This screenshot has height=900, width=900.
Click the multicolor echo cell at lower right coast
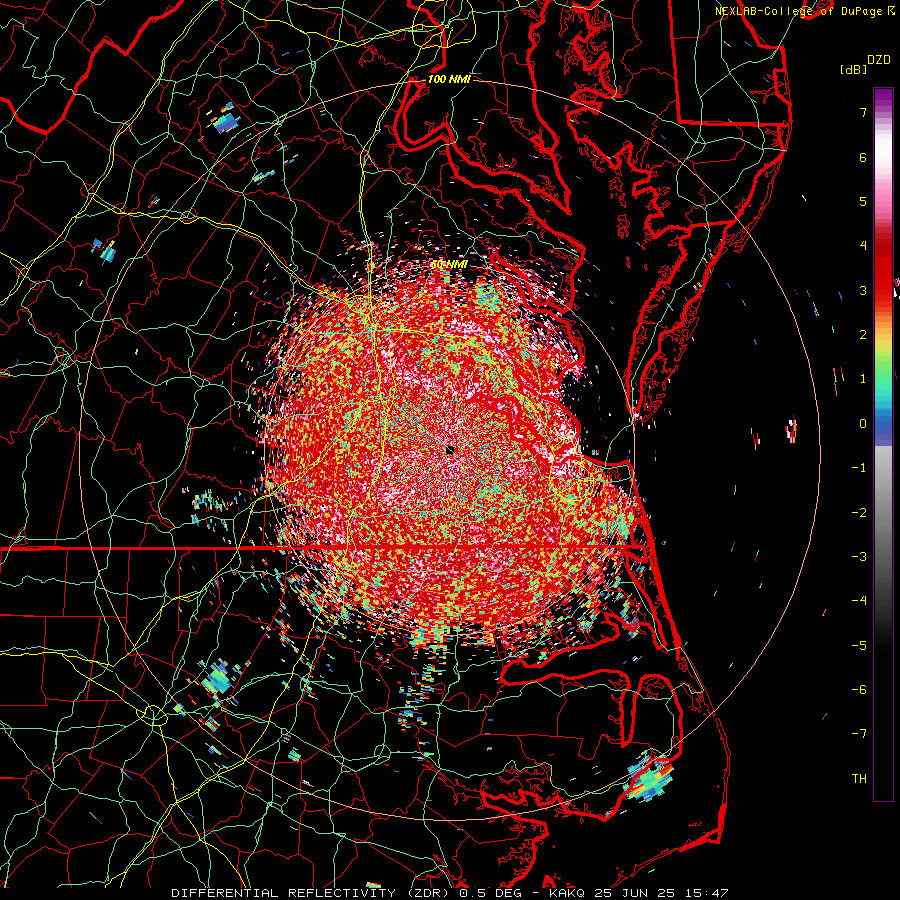[x=650, y=779]
